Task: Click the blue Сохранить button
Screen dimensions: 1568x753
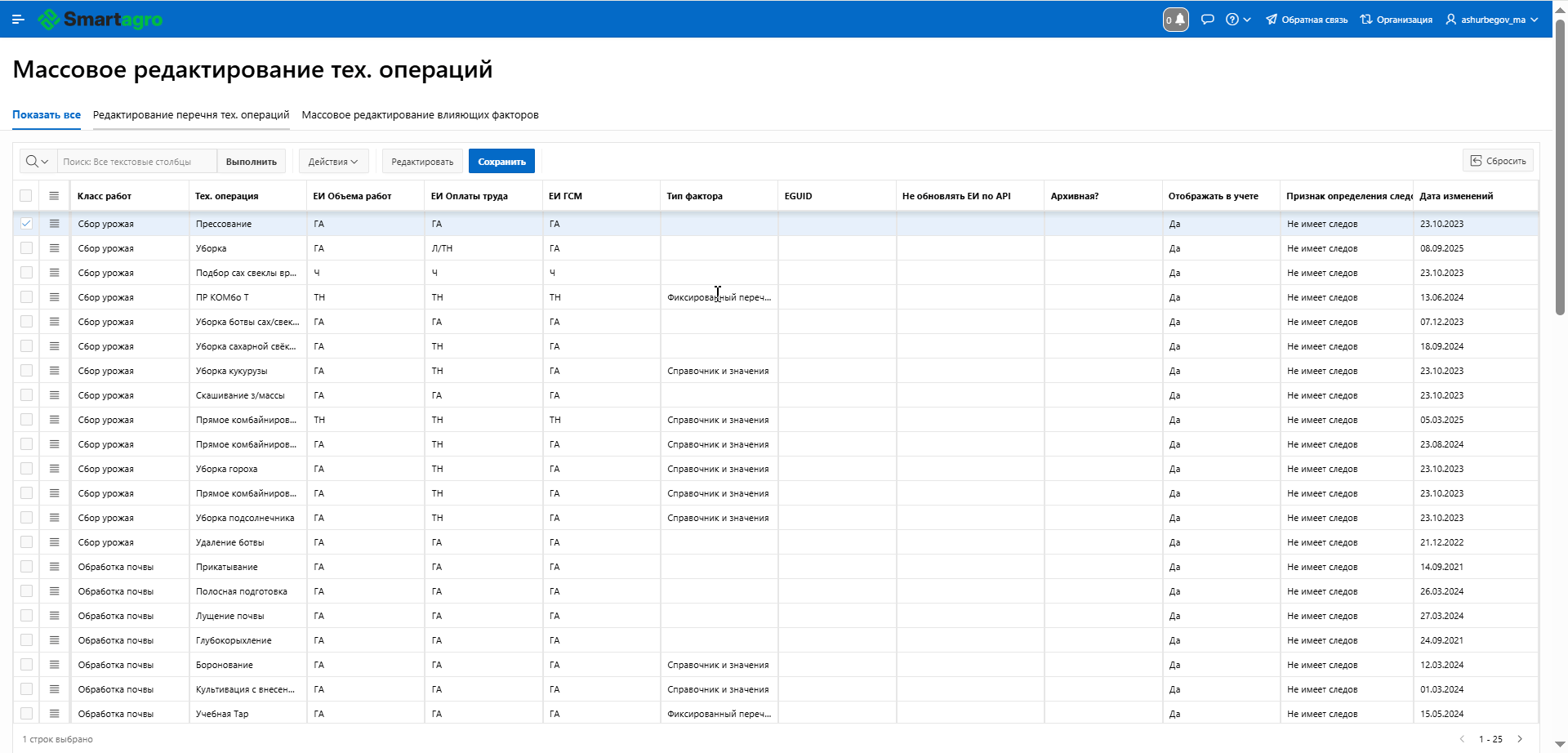Action: click(x=501, y=162)
